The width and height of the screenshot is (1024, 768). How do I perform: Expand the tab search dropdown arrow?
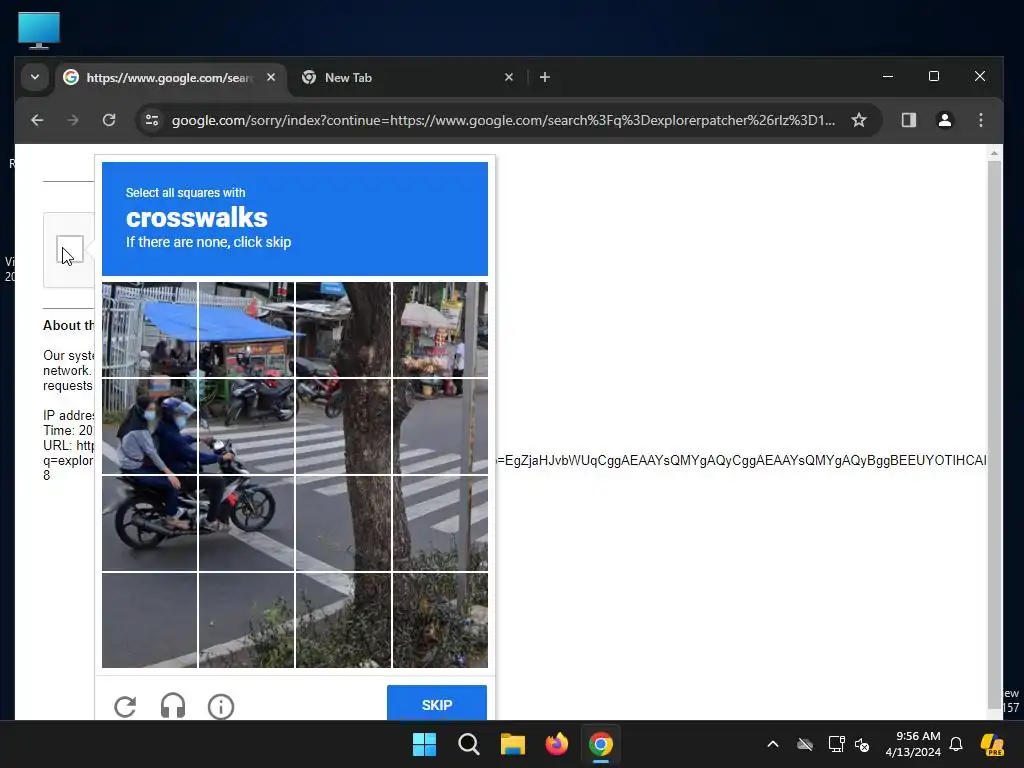[35, 77]
